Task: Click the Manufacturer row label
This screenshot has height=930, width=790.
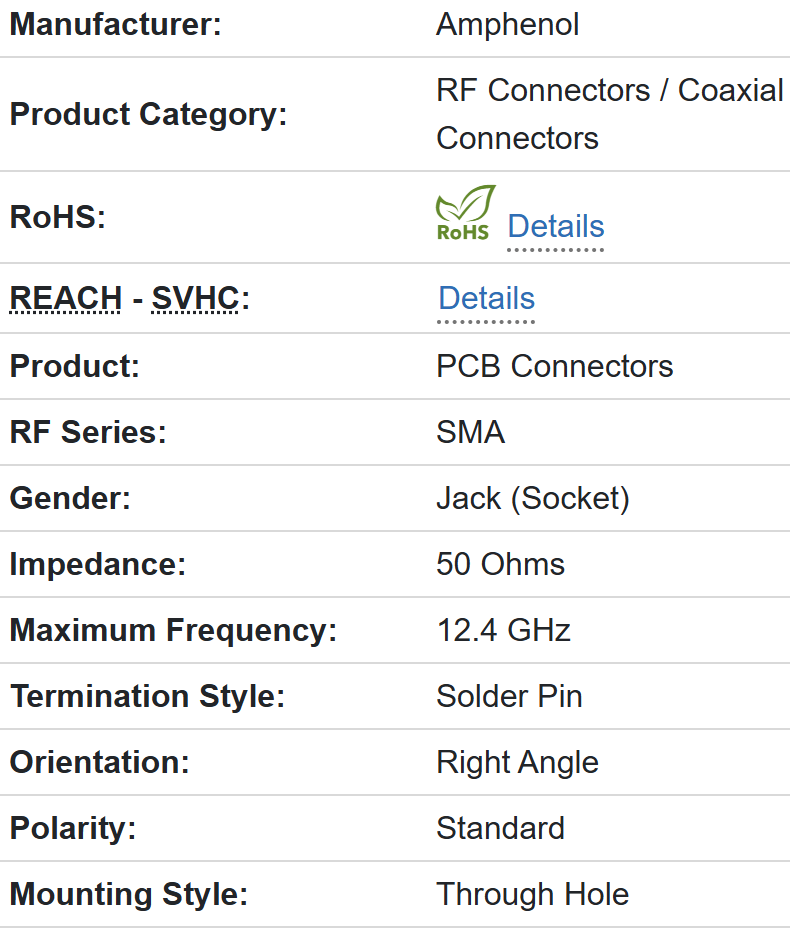Action: (115, 25)
